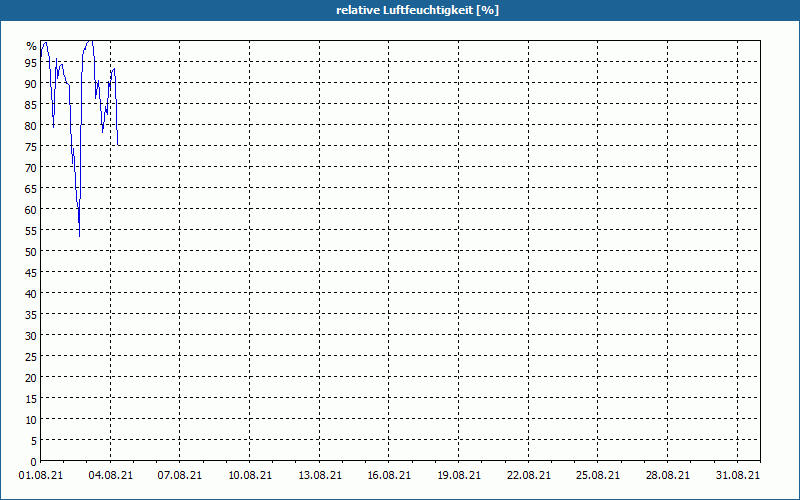This screenshot has height=500, width=800.
Task: Click the 25 value on y-axis
Action: tap(31, 356)
